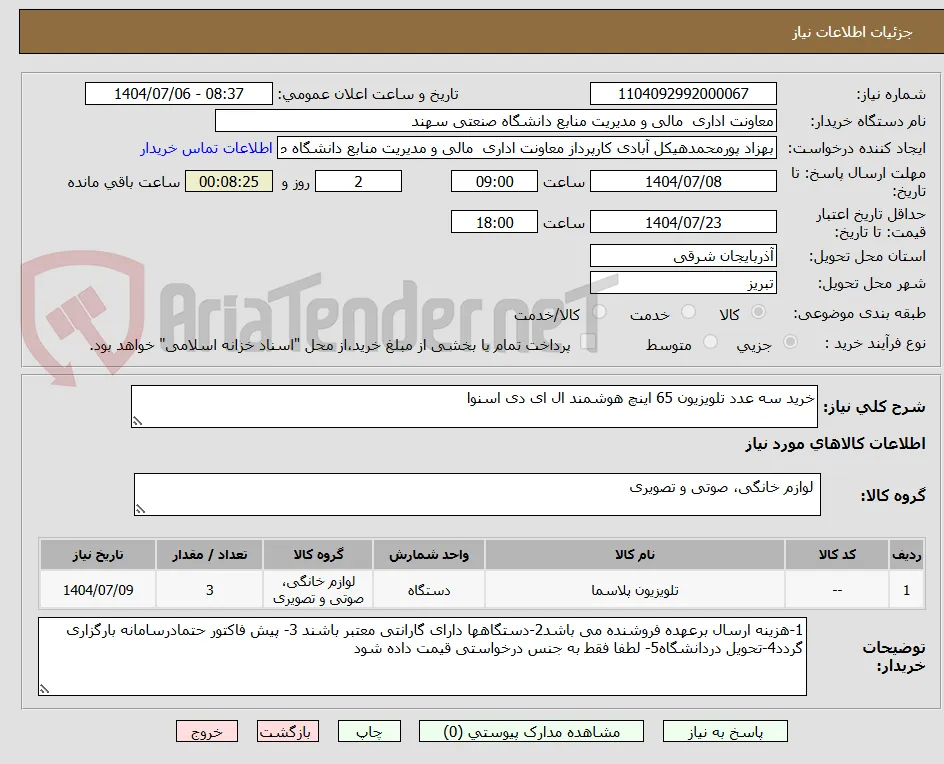Click the نام کالا column header
This screenshot has width=944, height=764.
[635, 554]
